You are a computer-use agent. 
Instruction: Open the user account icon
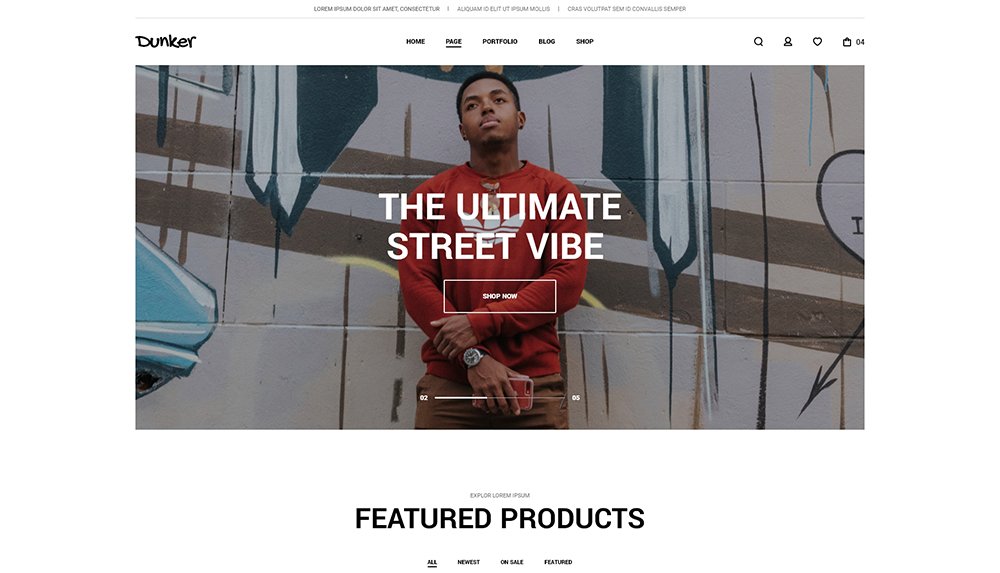(x=788, y=41)
